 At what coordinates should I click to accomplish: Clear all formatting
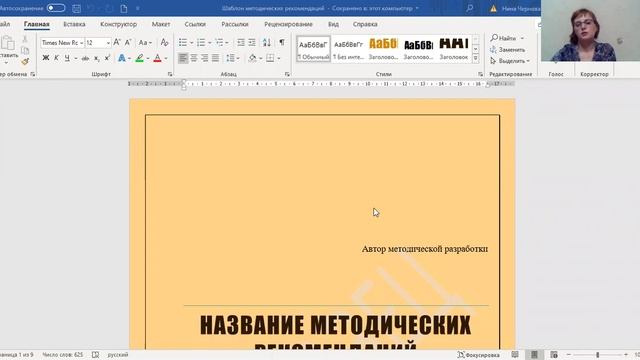tap(164, 42)
